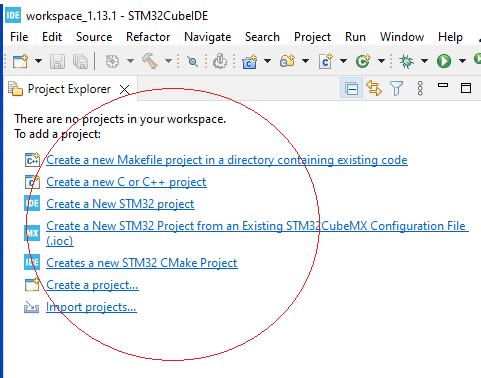The height and width of the screenshot is (378, 481).
Task: Expand dropdown next to the hammer icon
Action: pyautogui.click(x=169, y=61)
